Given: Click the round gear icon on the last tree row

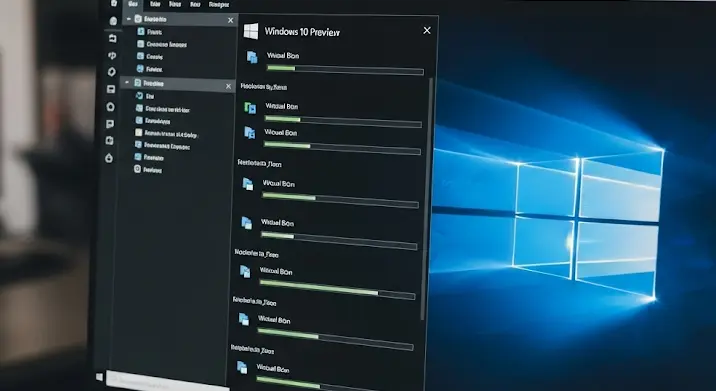Looking at the screenshot, I should pyautogui.click(x=137, y=169).
